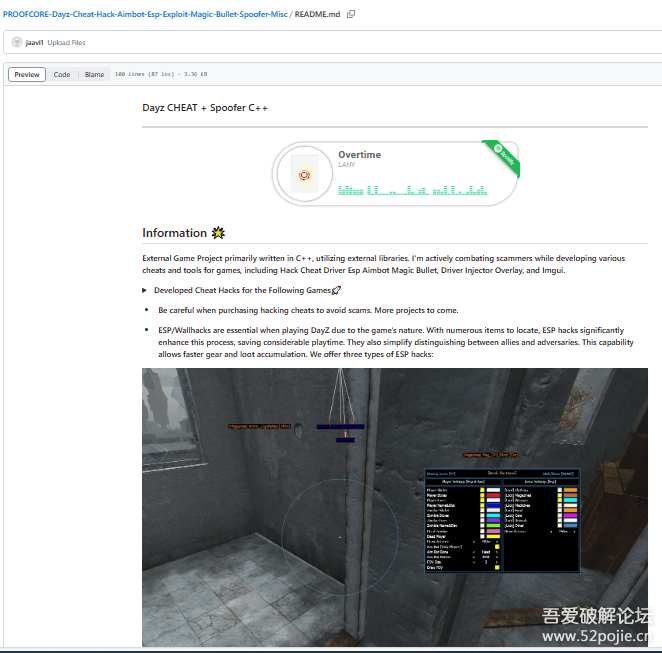Screen dimensions: 662x653
Task: Click the External Game Project description paragraph
Action: [x=383, y=264]
